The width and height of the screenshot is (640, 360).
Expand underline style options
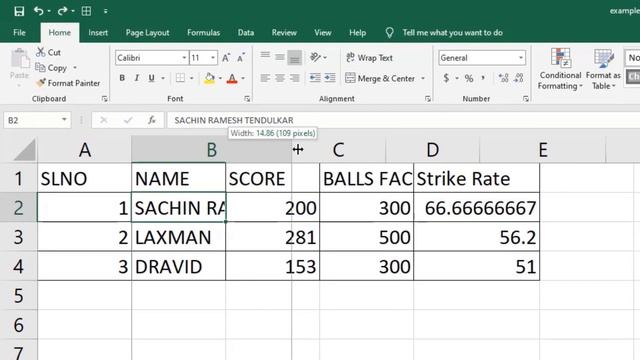click(x=163, y=78)
